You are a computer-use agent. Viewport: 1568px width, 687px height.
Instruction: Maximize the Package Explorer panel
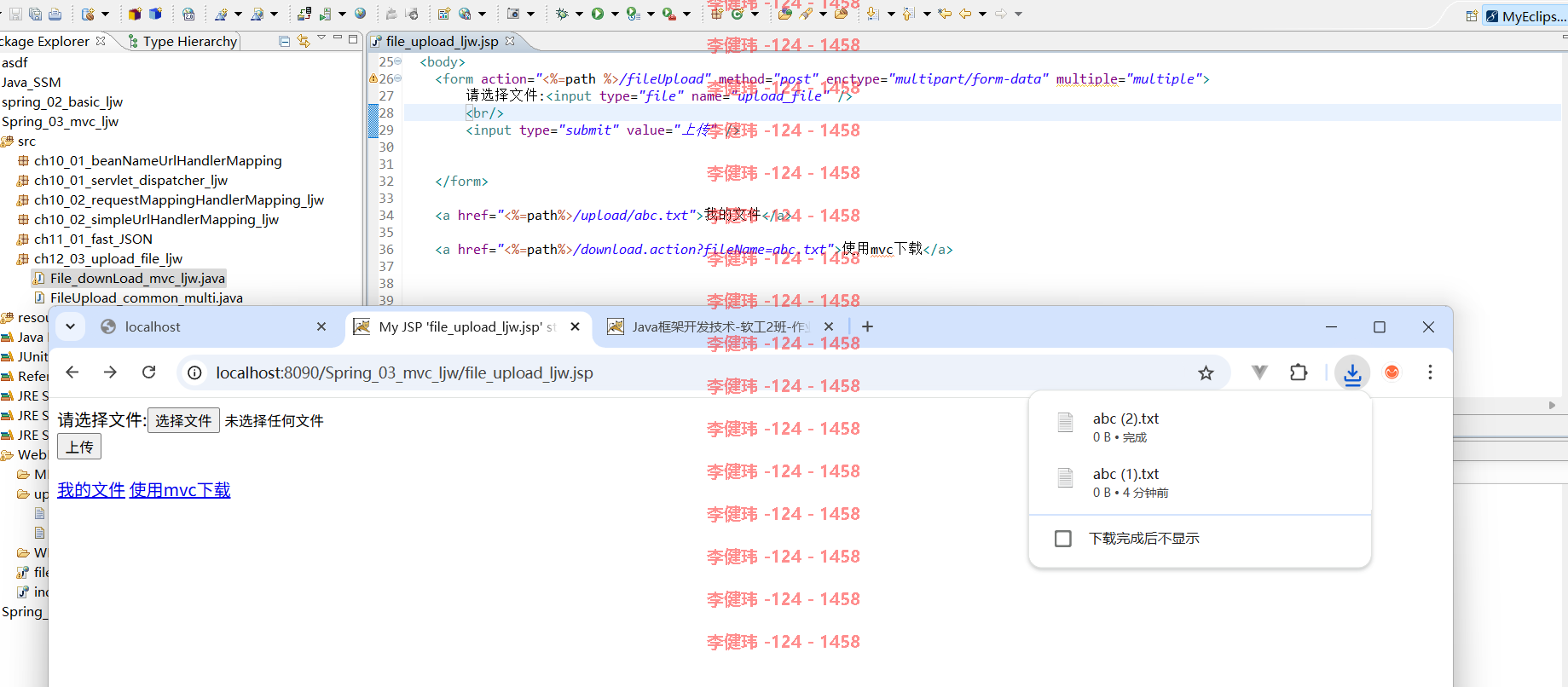pos(353,38)
